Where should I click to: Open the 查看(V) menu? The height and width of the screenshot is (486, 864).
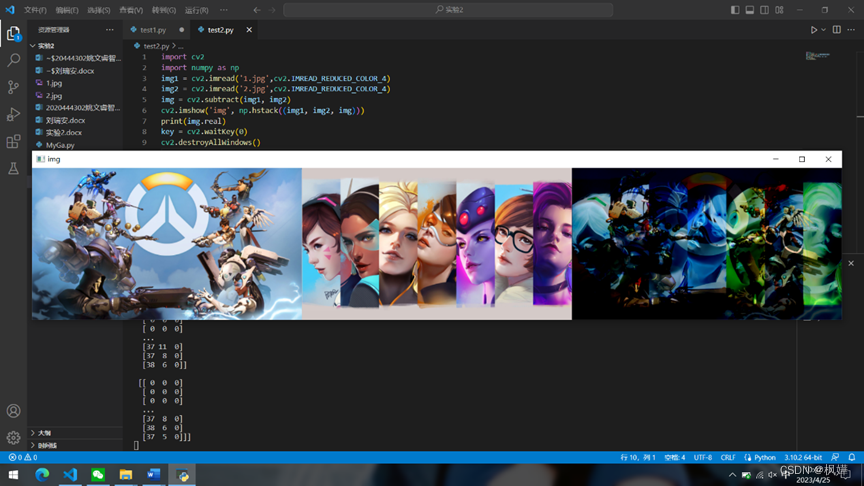coord(131,10)
